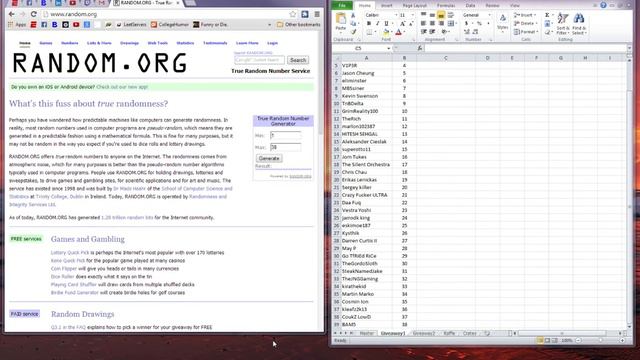Open the General number format dropdown
The width and height of the screenshot is (640, 360).
[490, 15]
